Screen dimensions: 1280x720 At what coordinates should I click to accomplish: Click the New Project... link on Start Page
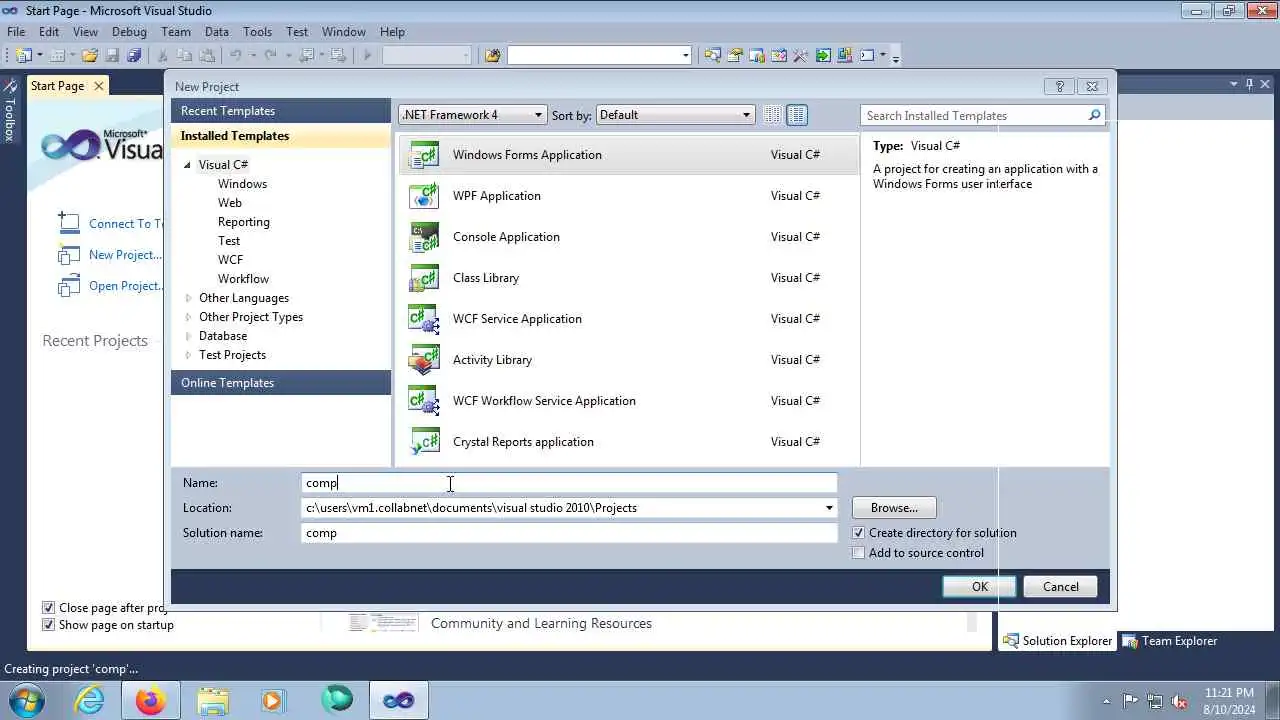(125, 255)
